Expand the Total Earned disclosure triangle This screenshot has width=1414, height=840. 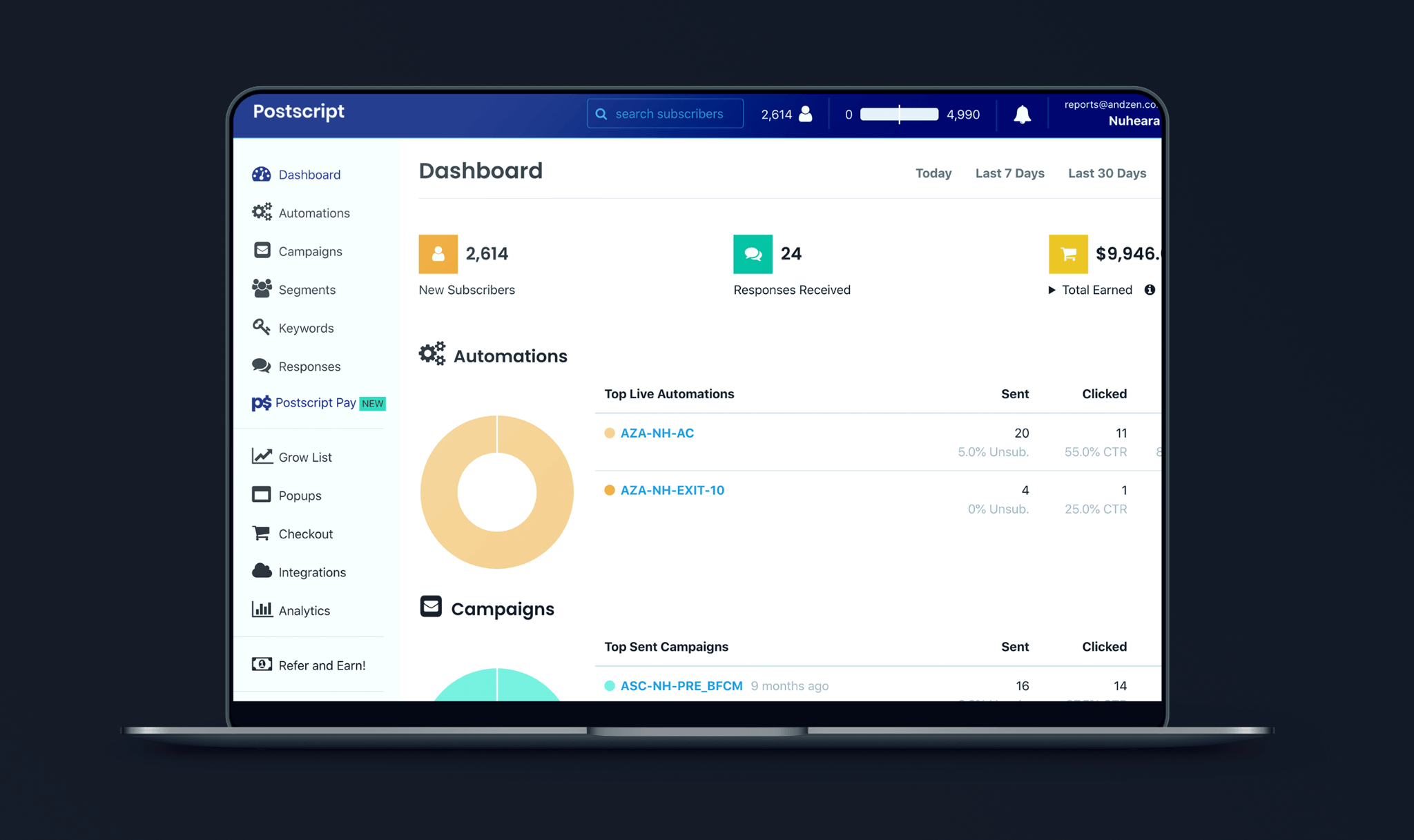coord(1052,290)
